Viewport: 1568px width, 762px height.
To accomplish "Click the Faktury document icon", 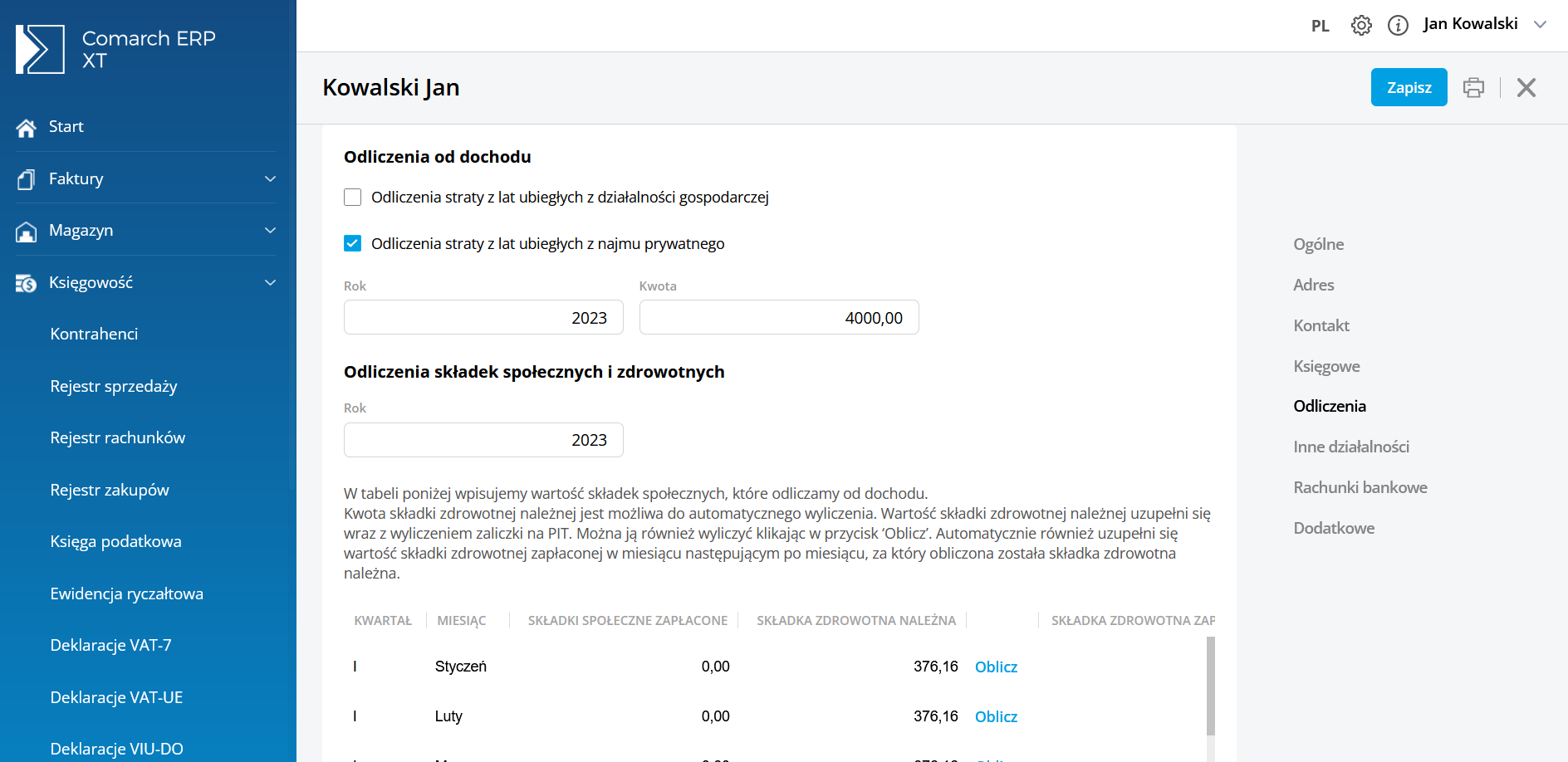I will 26,179.
